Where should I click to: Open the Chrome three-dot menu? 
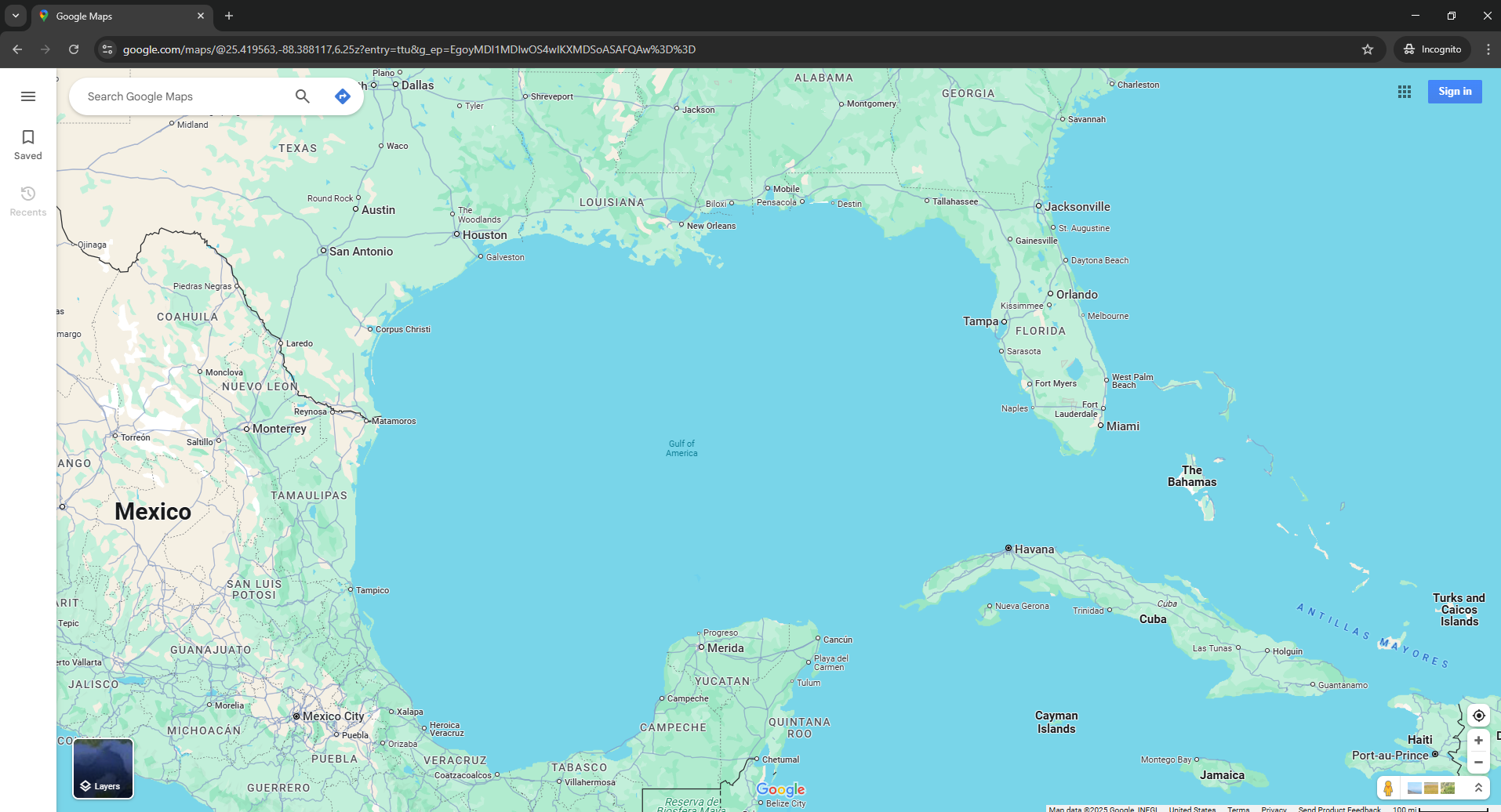tap(1488, 49)
